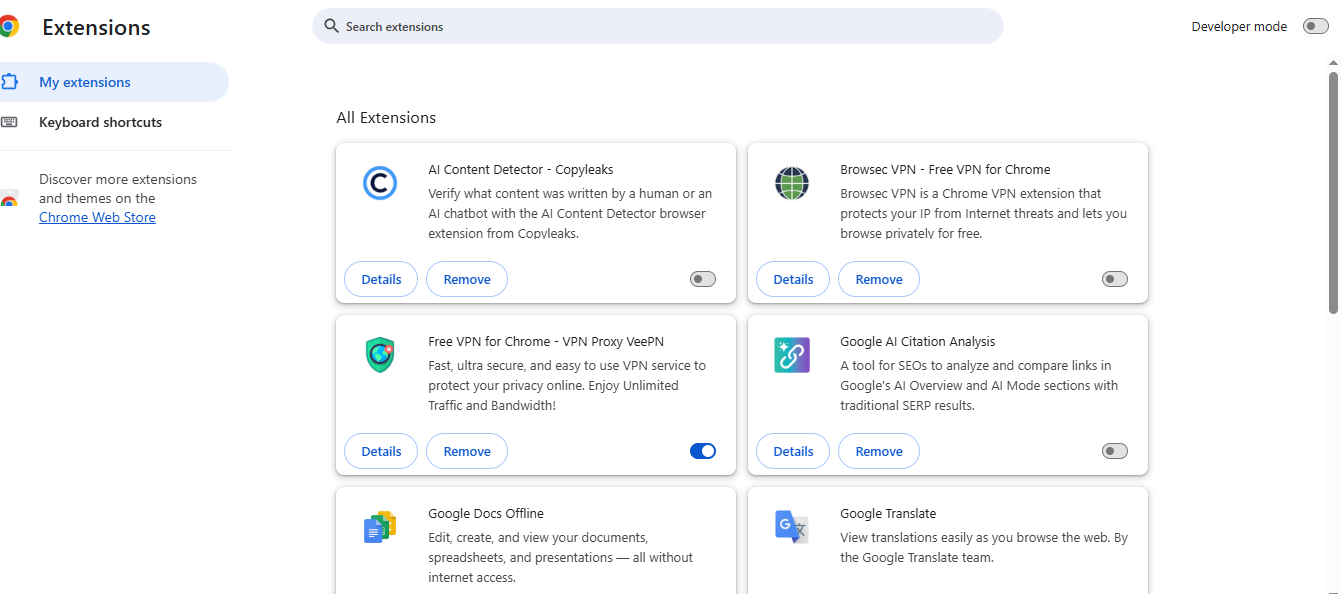
Task: Open the Chrome Web Store link
Action: [x=97, y=217]
